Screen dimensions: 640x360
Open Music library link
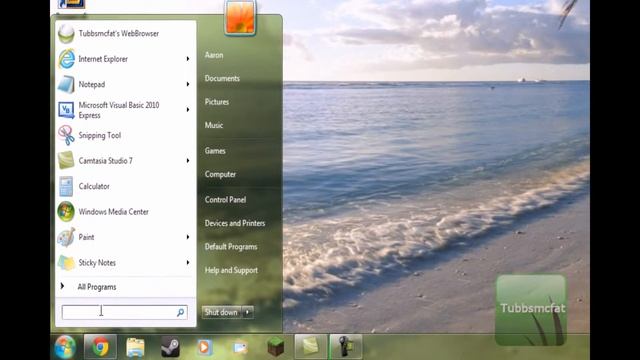pyautogui.click(x=214, y=125)
